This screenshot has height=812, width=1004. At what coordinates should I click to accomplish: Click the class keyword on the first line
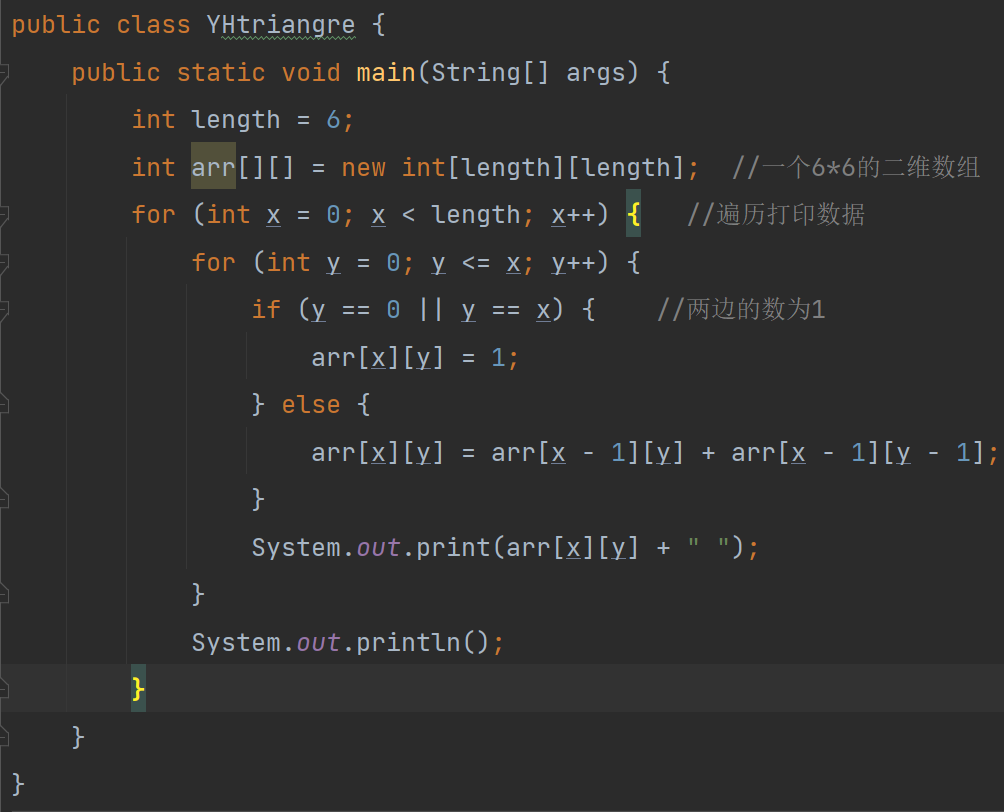click(153, 25)
